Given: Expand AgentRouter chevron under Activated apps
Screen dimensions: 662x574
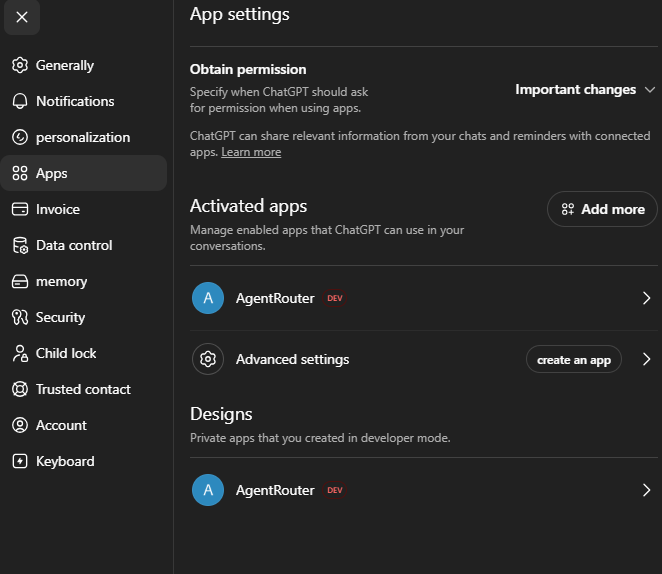Looking at the screenshot, I should pos(646,298).
